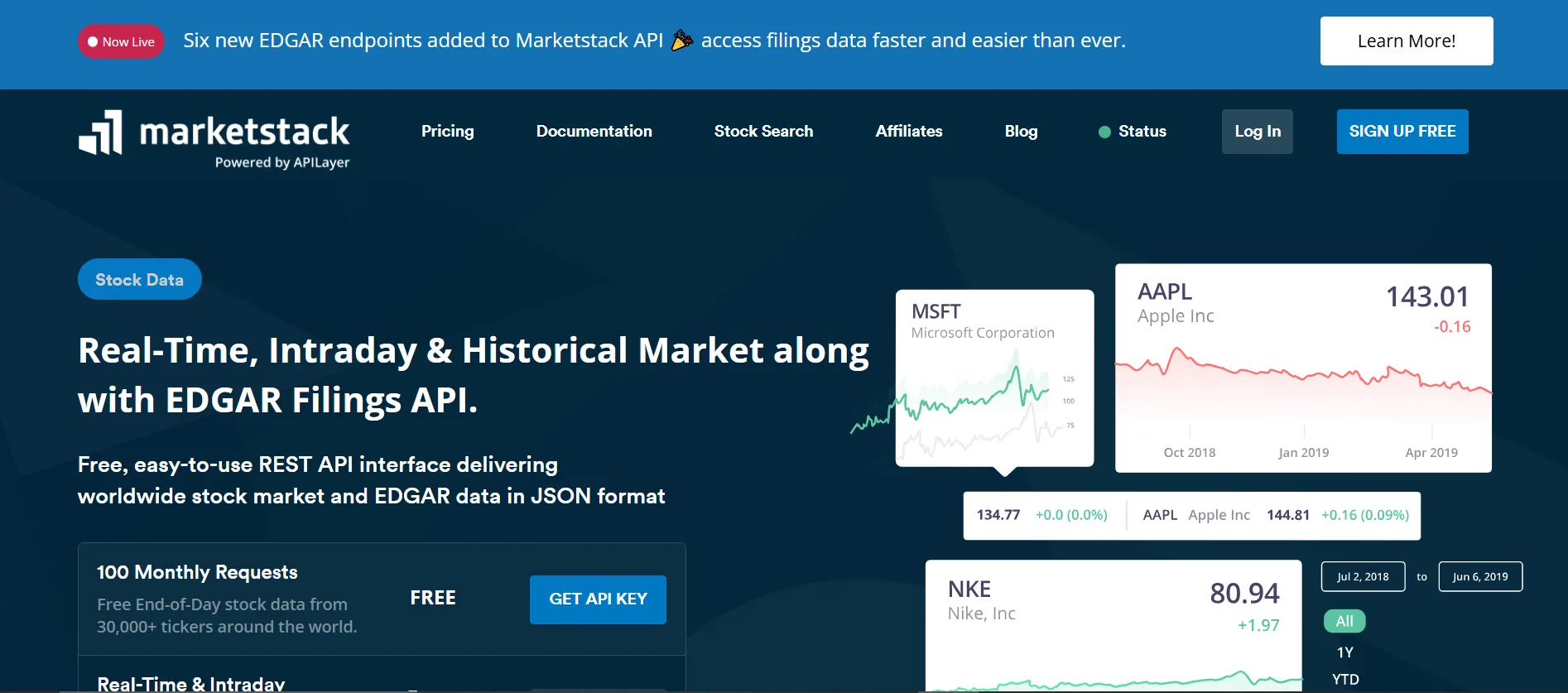Click the main EDGAR Filings API headline
The width and height of the screenshot is (1568, 693).
coord(474,375)
